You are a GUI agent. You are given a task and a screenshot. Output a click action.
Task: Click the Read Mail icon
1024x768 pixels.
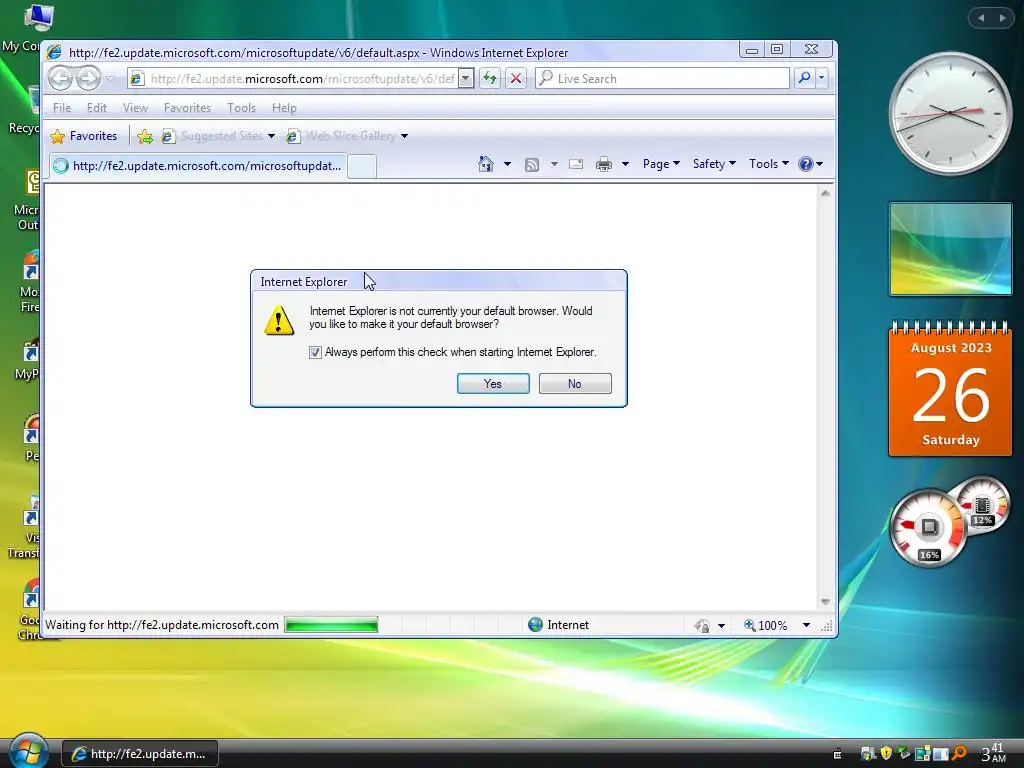(x=575, y=164)
